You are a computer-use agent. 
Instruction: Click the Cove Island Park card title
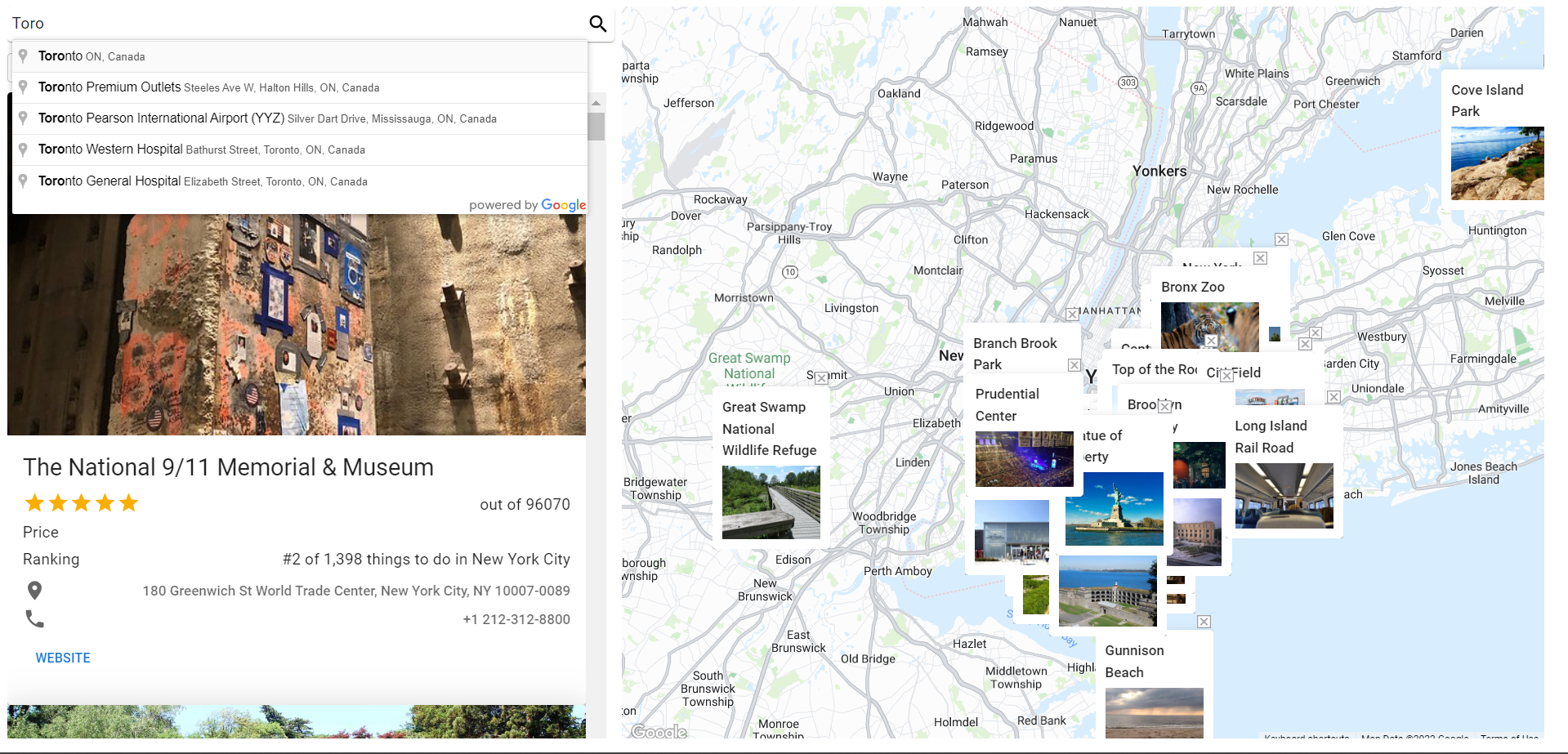click(x=1487, y=100)
